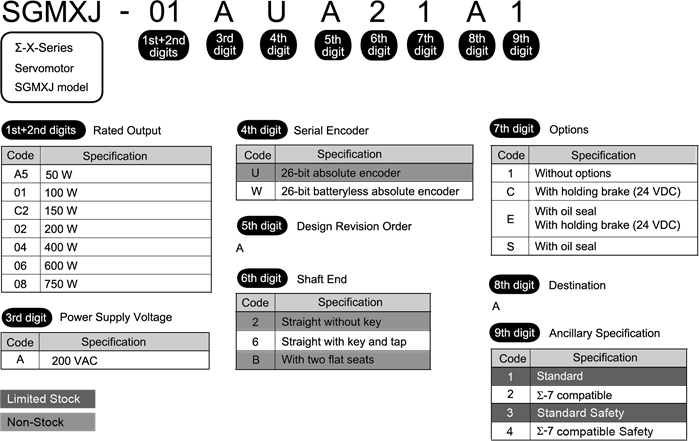Click 'SGMXJ' in the model number header
Image resolution: width=699 pixels, height=441 pixels.
click(x=52, y=12)
